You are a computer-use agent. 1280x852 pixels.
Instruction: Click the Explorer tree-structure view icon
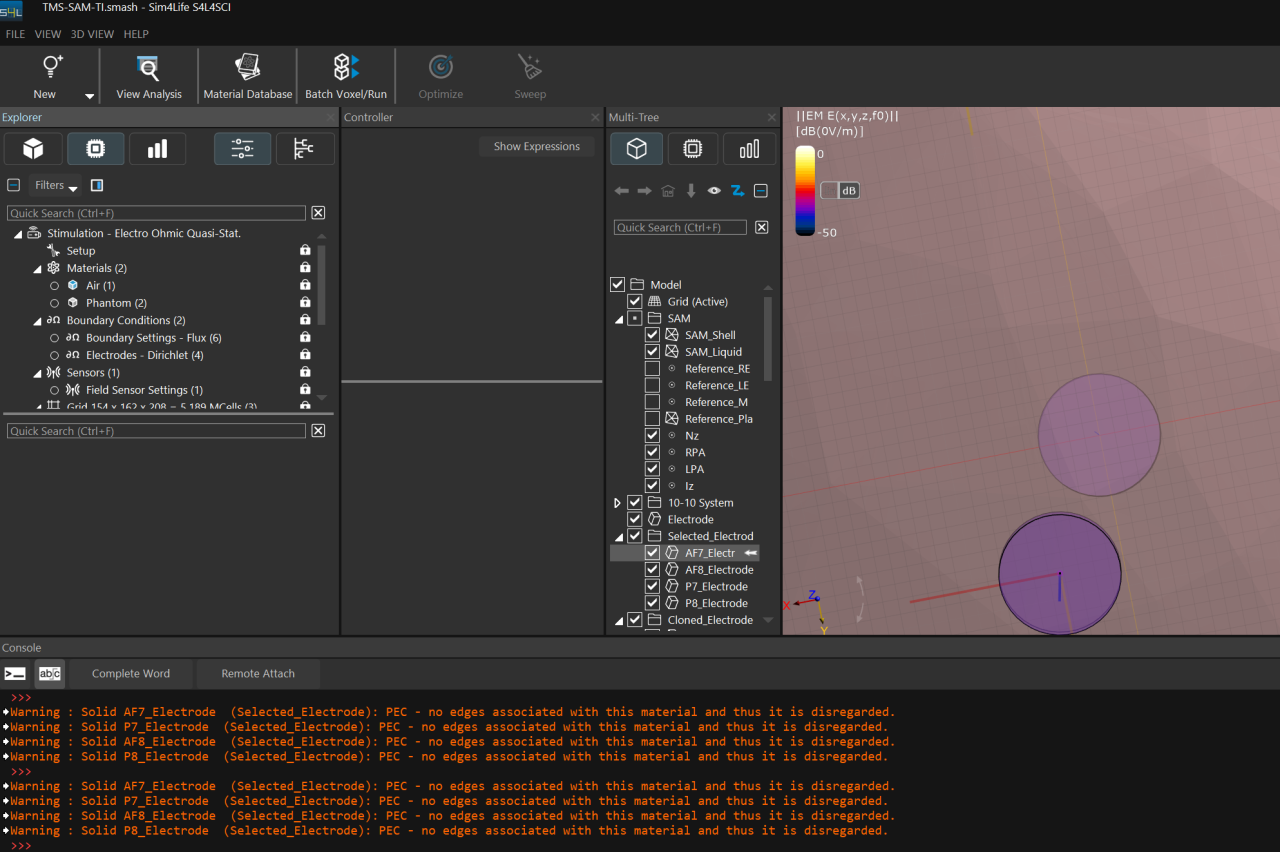tap(304, 149)
